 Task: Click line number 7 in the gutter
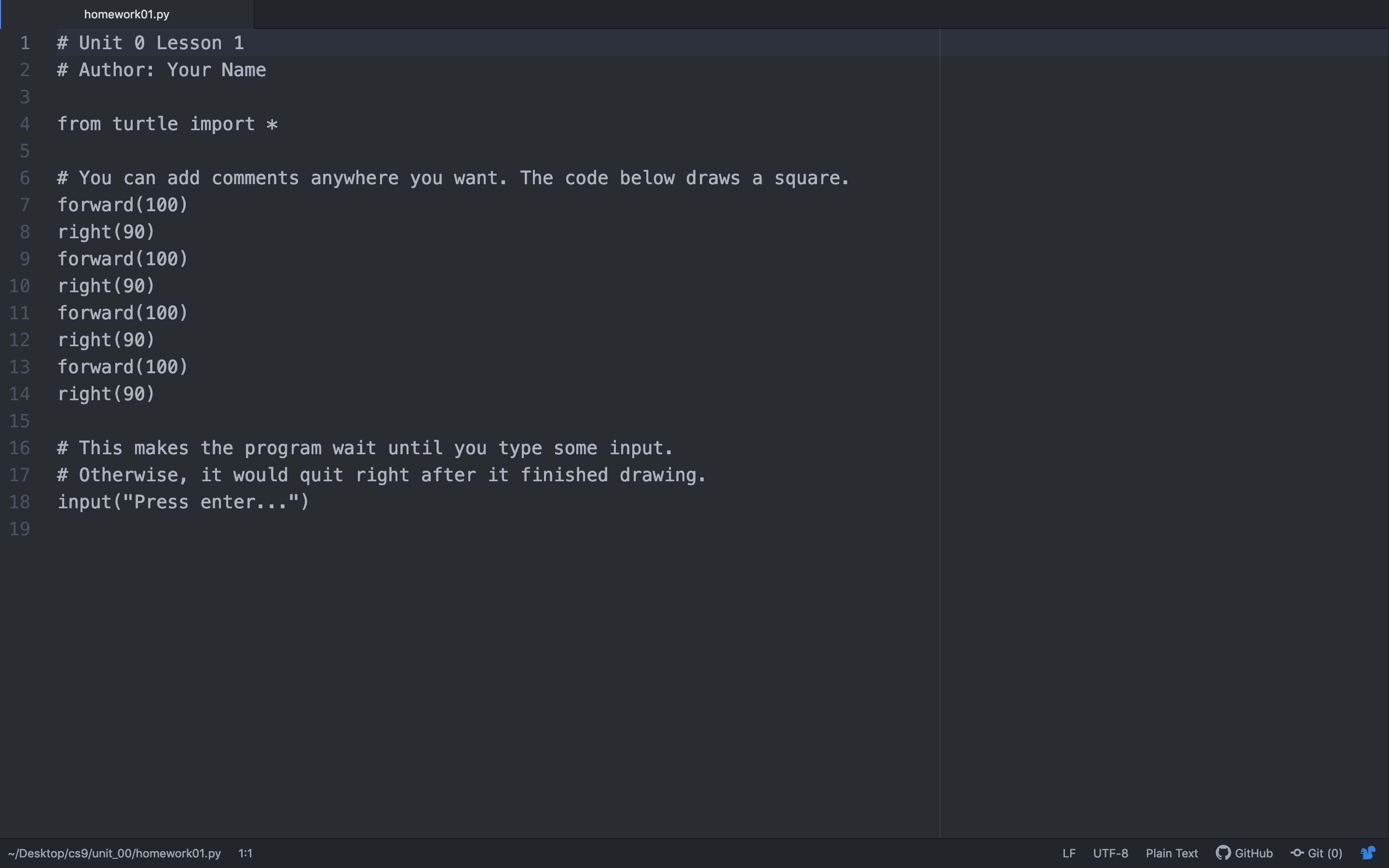(25, 205)
